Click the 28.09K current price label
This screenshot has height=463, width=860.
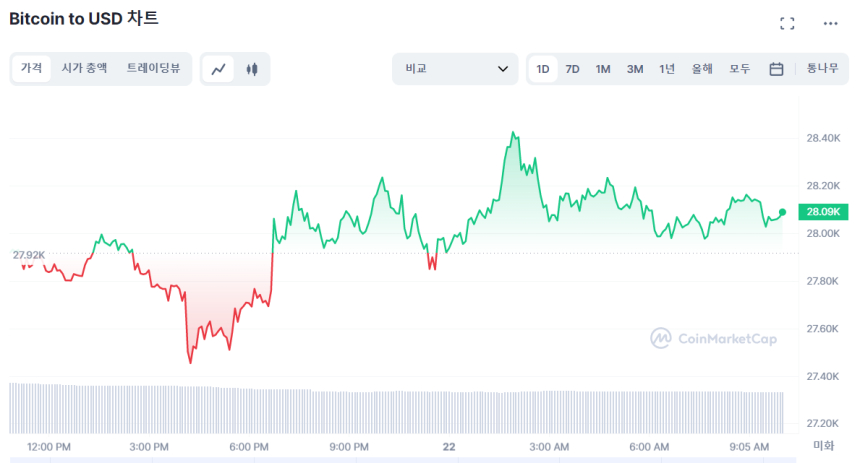(825, 212)
